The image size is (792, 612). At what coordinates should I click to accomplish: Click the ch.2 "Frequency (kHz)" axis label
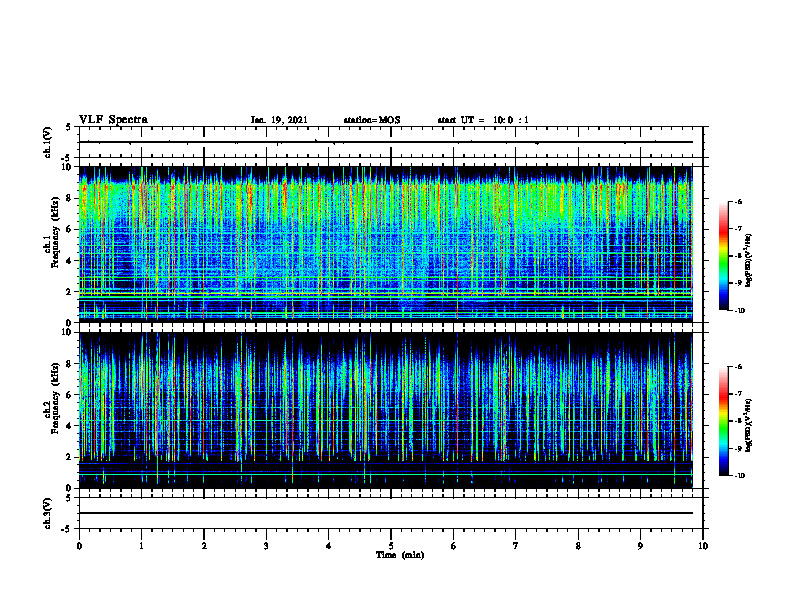coord(55,398)
